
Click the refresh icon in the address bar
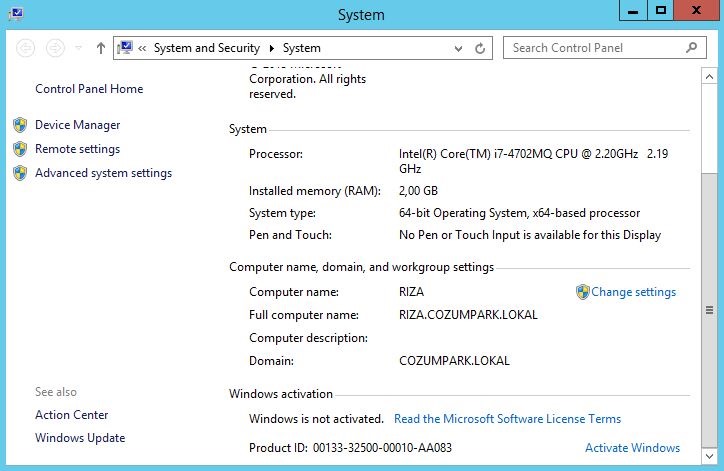click(x=480, y=48)
